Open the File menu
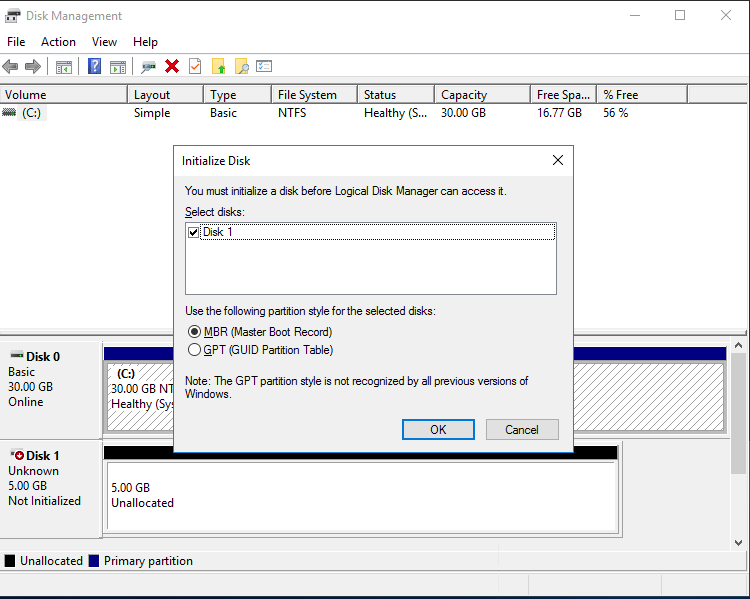The image size is (750, 599). click(16, 42)
